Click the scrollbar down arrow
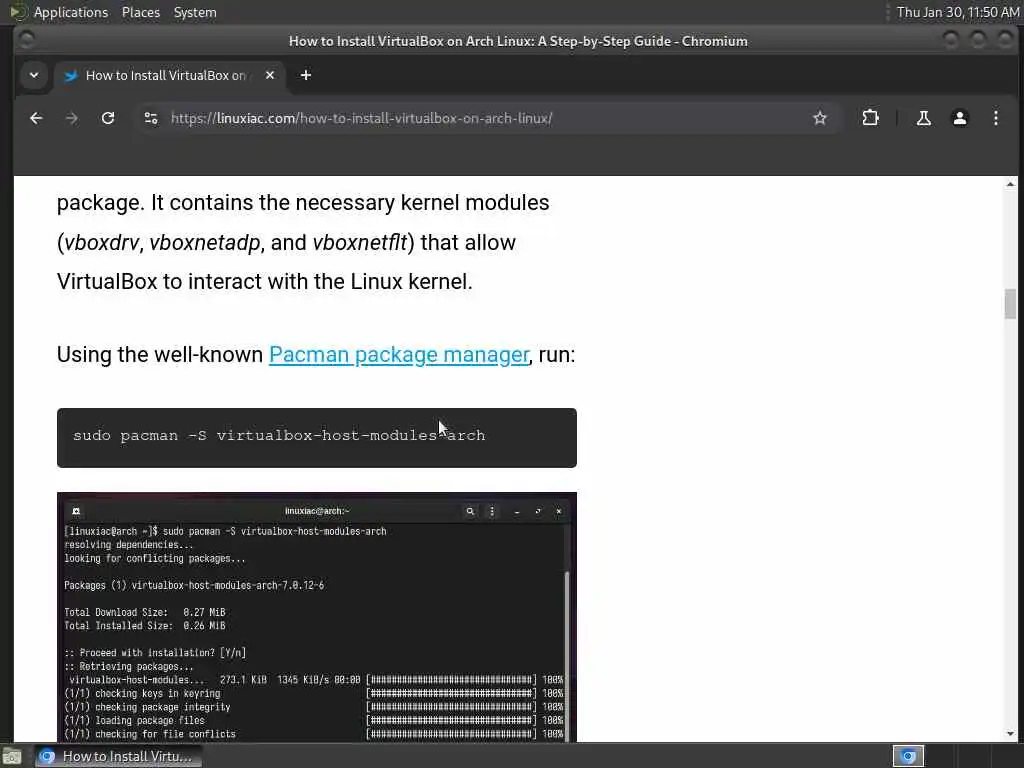This screenshot has width=1024, height=768. click(1010, 733)
